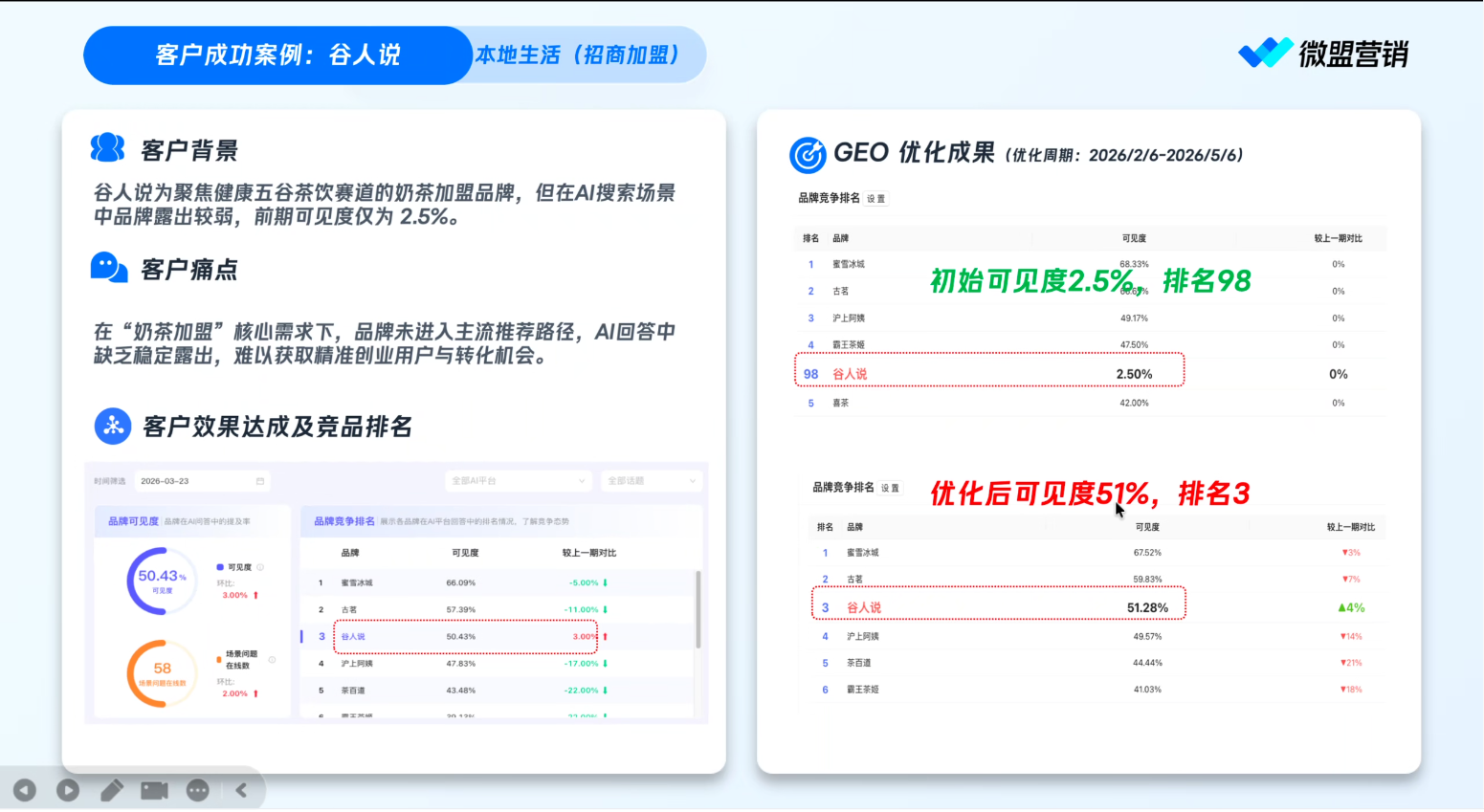Screen dimensions: 1484x812
Task: Select the 沪上阿姨 row showing 47.83%
Action: [x=498, y=663]
